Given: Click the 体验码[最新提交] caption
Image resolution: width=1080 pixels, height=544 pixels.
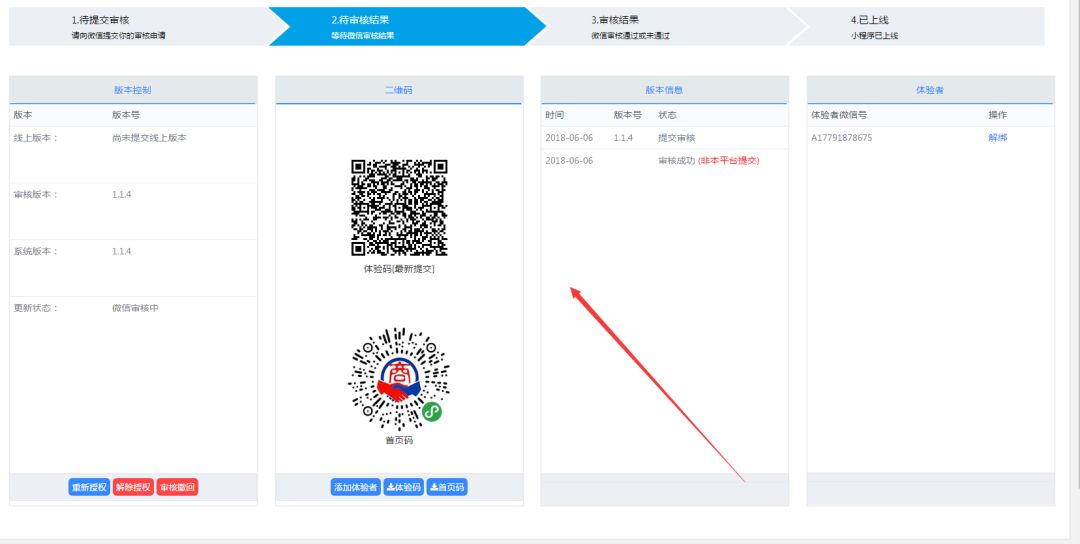Looking at the screenshot, I should pyautogui.click(x=399, y=269).
